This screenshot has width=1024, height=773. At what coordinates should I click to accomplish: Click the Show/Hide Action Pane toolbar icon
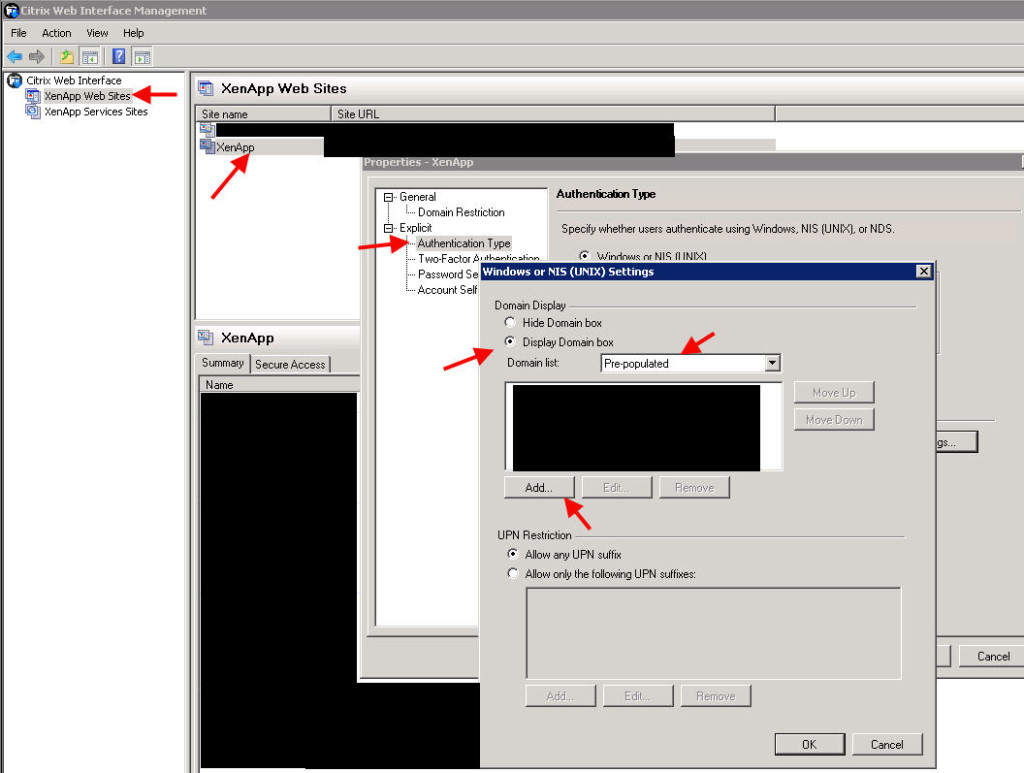point(141,56)
